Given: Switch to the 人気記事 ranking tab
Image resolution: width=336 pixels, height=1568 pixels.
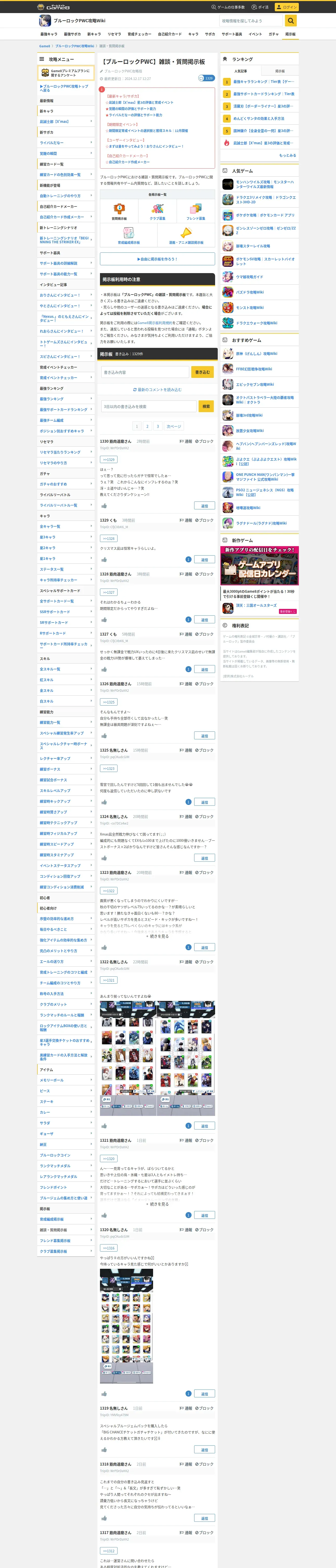Looking at the screenshot, I should [240, 71].
